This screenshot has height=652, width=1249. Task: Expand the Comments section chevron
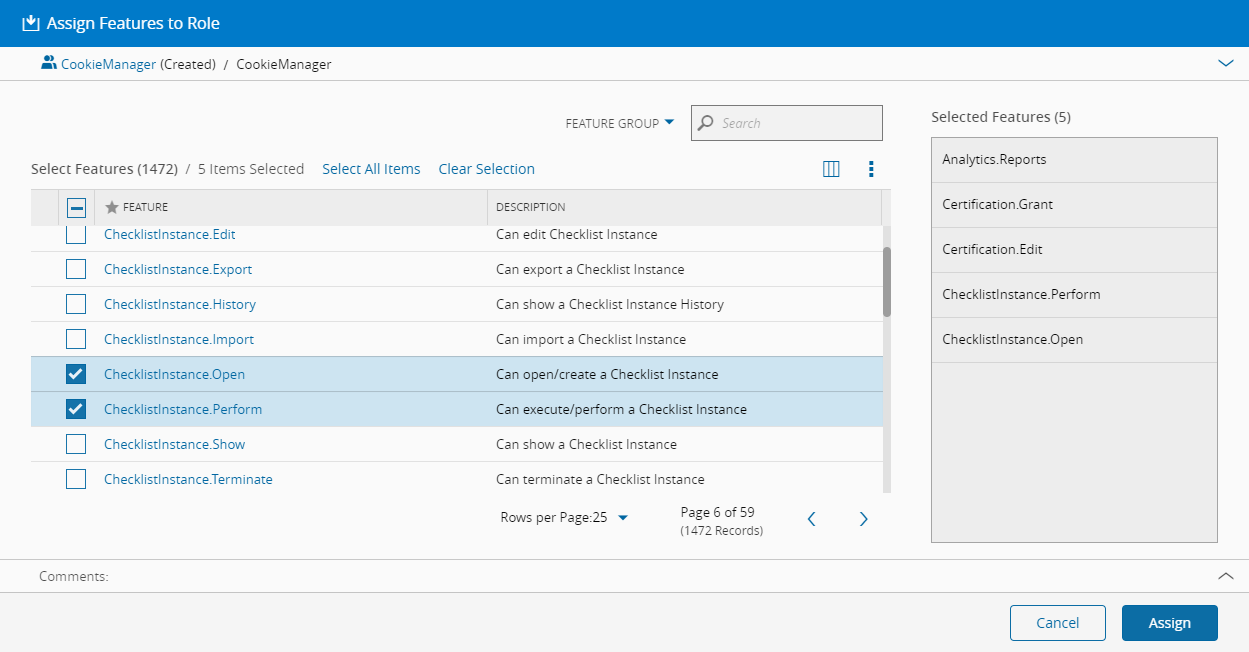tap(1225, 576)
